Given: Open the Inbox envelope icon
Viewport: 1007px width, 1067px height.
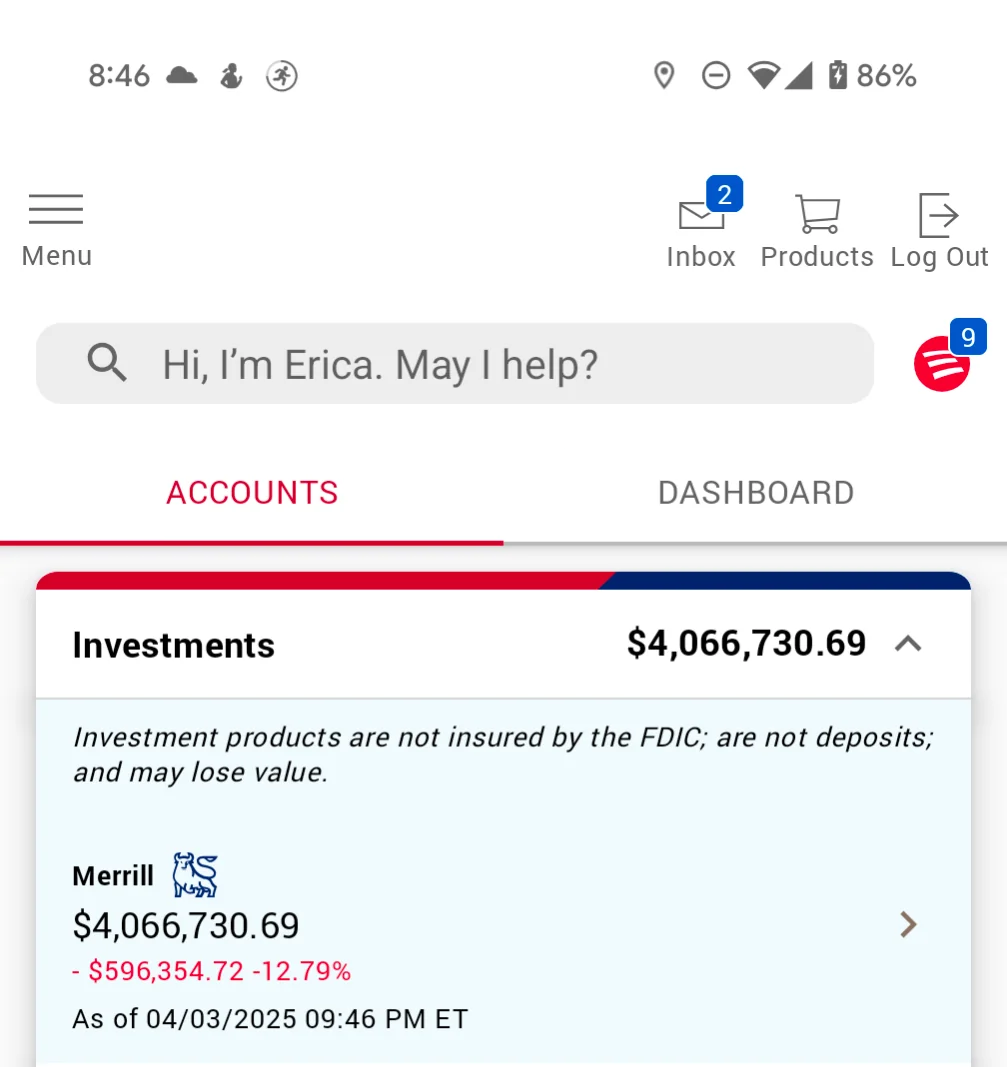Looking at the screenshot, I should 701,215.
